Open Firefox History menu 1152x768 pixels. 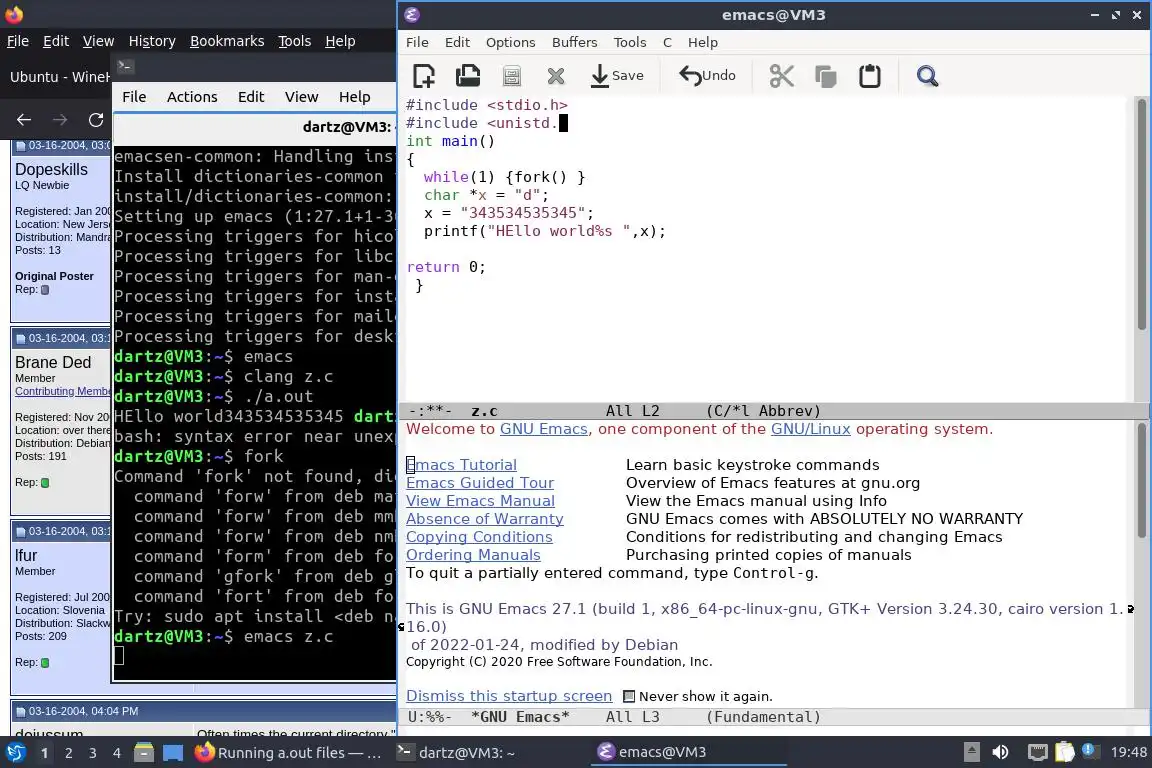tap(152, 41)
